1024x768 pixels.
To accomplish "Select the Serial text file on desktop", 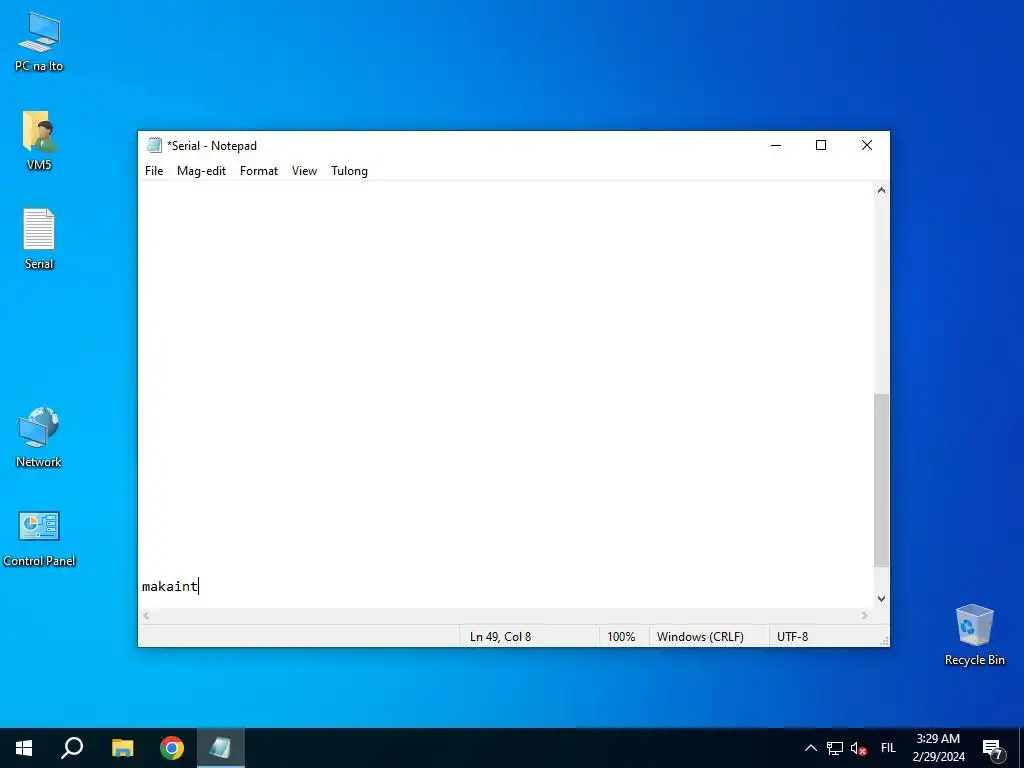I will 39,239.
